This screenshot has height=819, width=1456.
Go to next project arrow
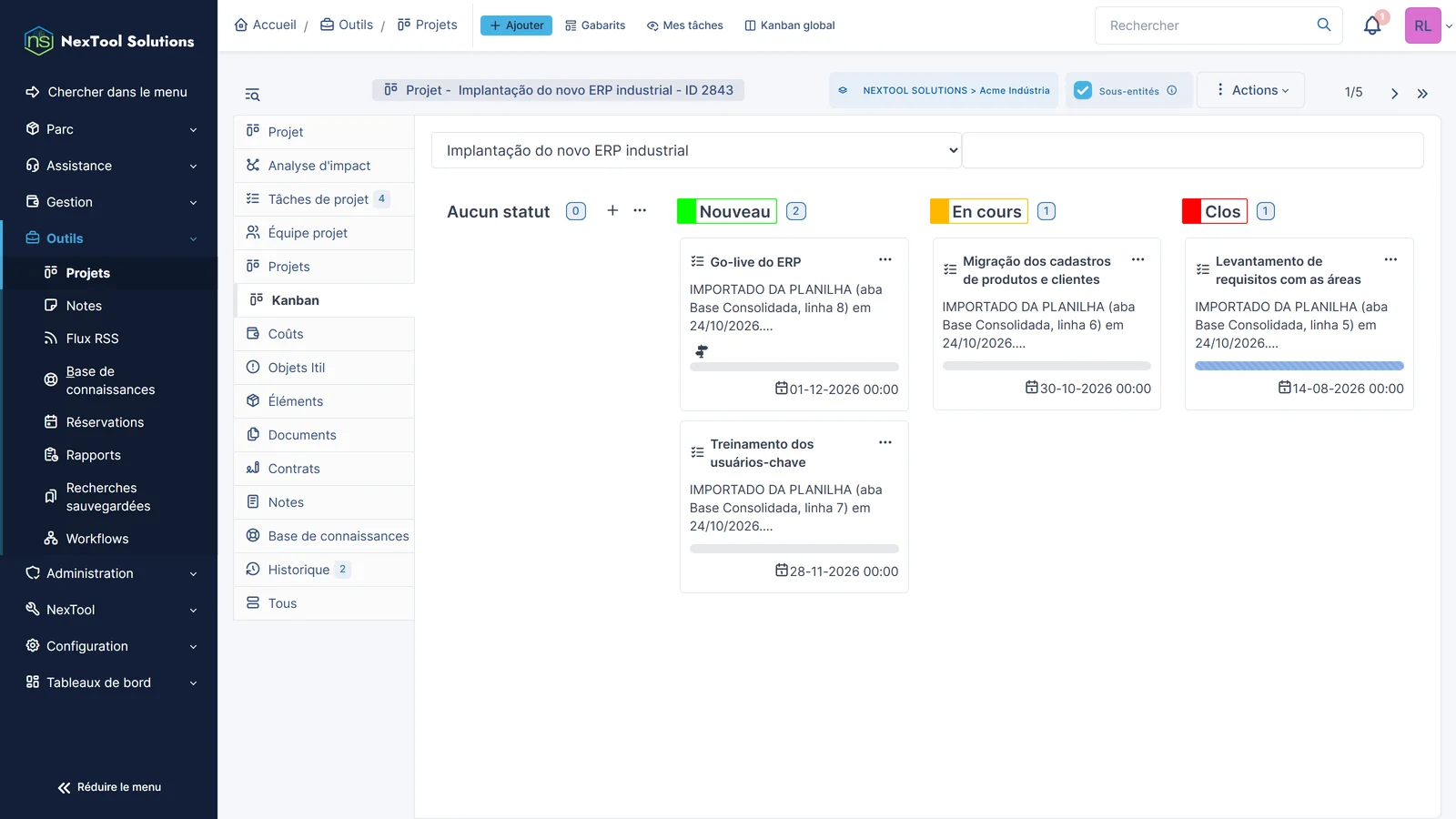click(1394, 94)
